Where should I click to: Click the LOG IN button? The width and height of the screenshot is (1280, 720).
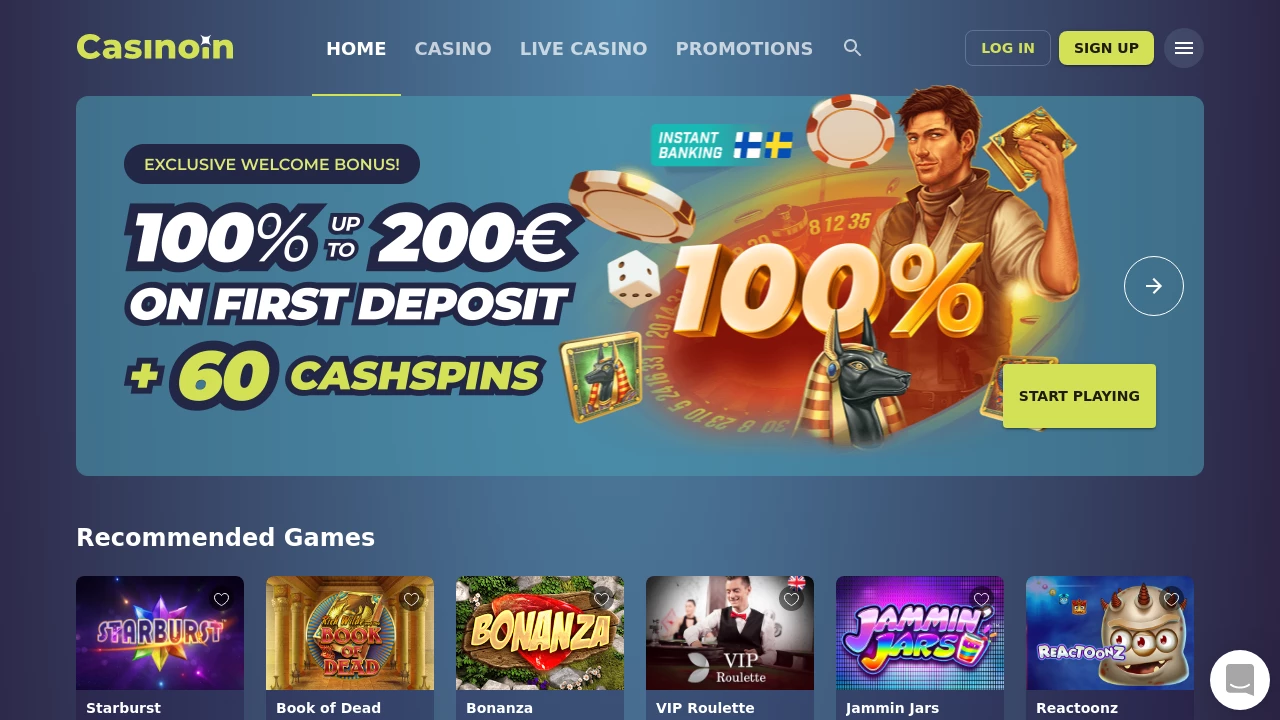[1008, 48]
